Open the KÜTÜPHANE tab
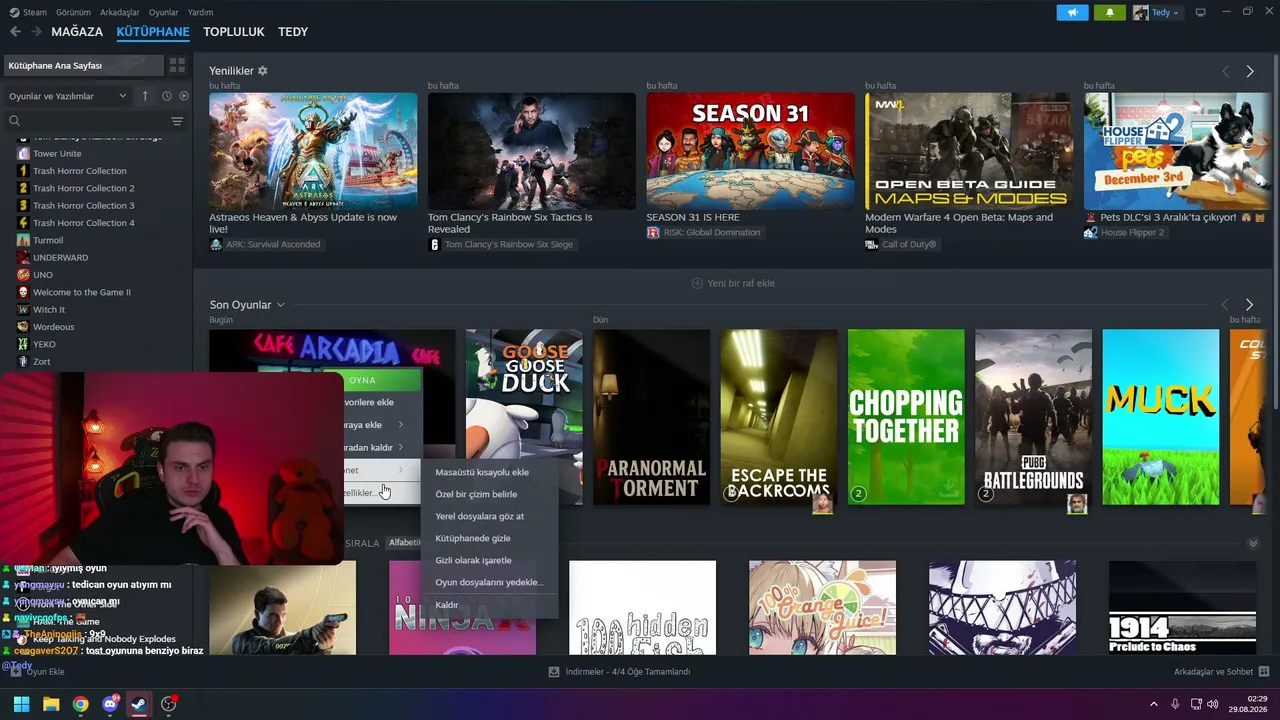The image size is (1280, 720). (153, 32)
